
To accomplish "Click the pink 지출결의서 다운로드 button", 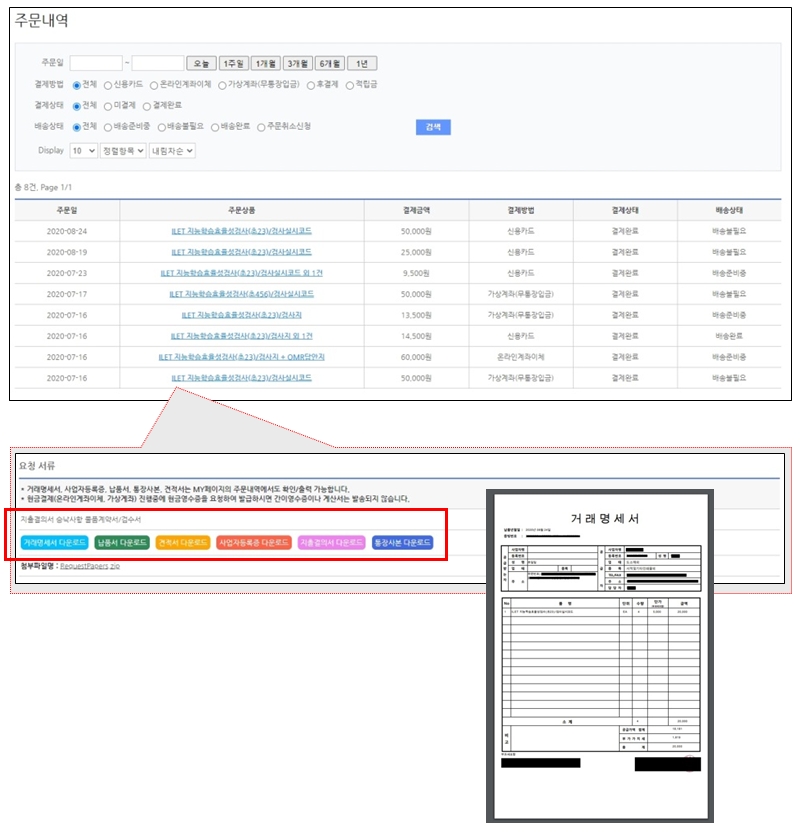I will 331,542.
